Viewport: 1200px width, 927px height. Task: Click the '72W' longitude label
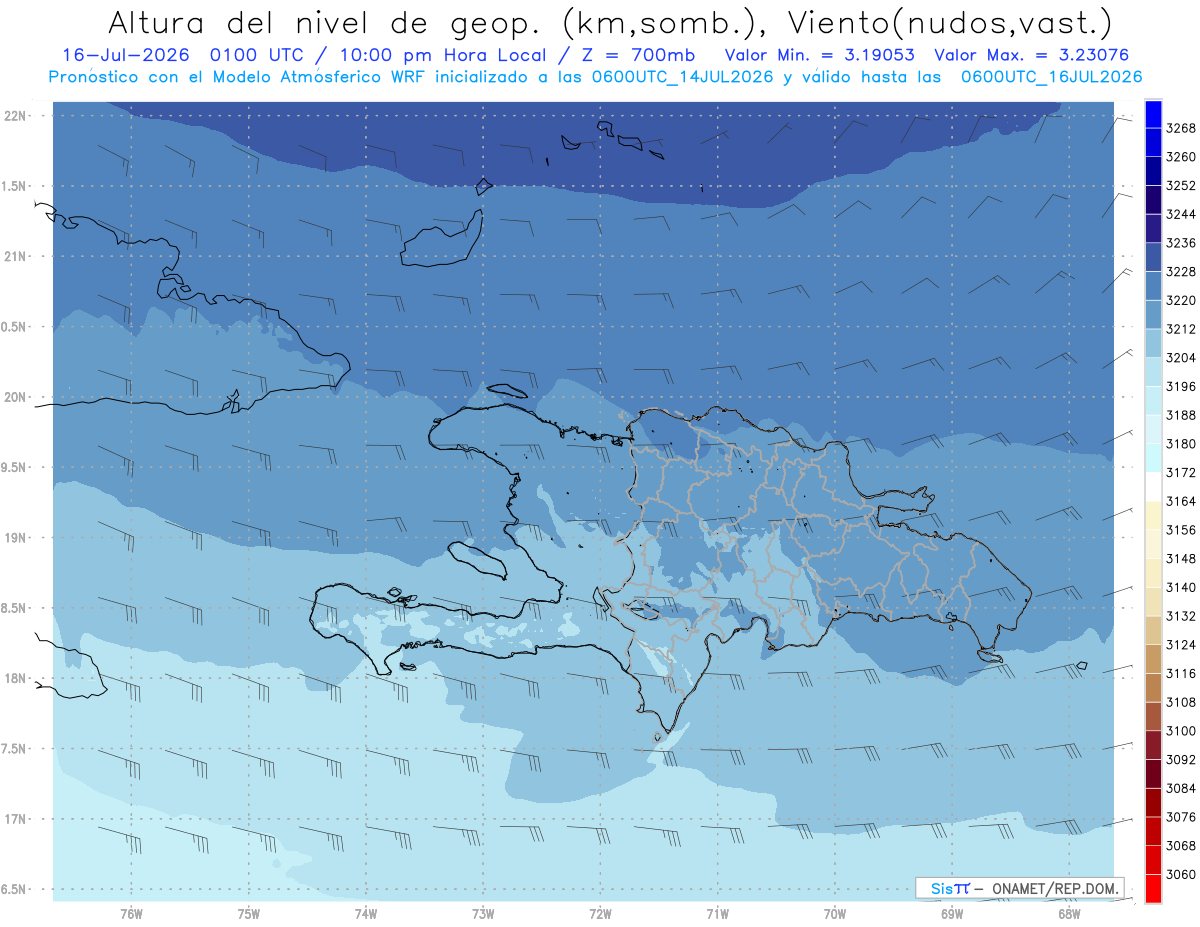pos(600,913)
